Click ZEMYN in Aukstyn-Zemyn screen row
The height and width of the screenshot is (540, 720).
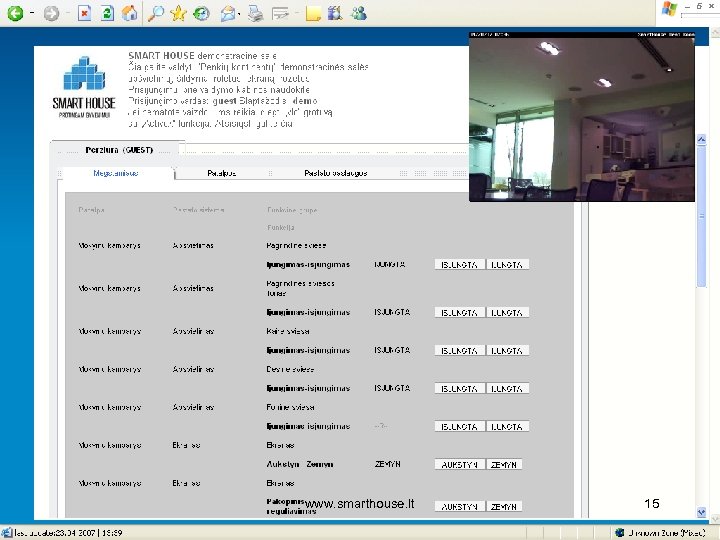(504, 465)
